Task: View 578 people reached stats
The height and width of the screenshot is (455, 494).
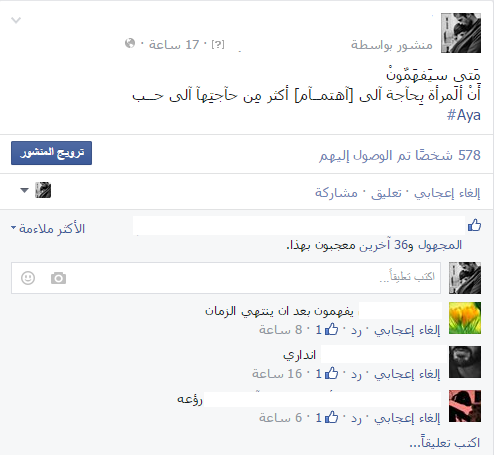Action: [x=400, y=155]
